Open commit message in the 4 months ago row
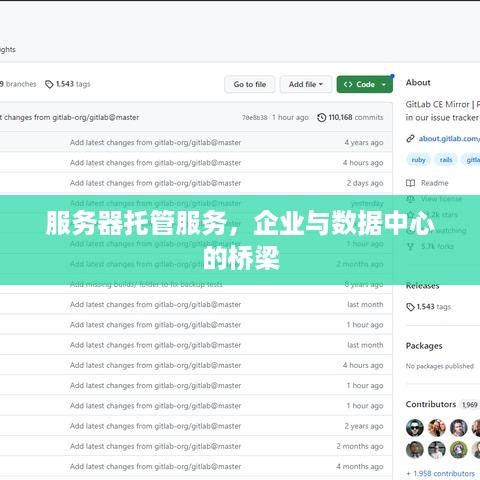This screenshot has width=480, height=480. 155,467
